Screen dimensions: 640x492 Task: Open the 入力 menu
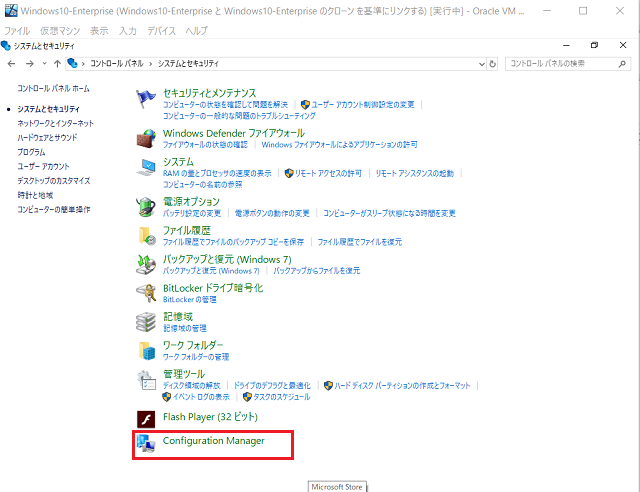pyautogui.click(x=128, y=31)
